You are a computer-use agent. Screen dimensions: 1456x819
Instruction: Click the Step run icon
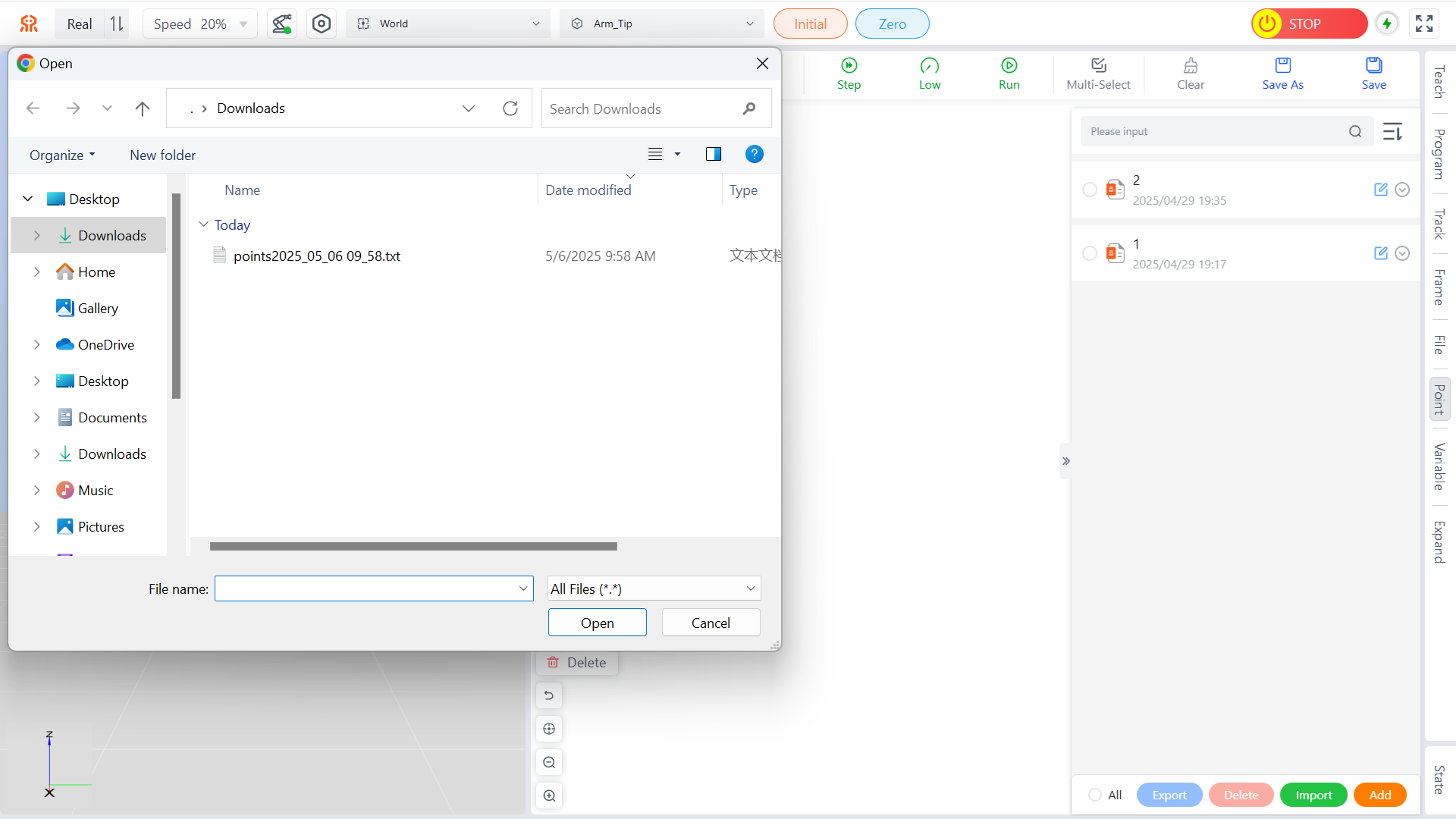pyautogui.click(x=849, y=66)
